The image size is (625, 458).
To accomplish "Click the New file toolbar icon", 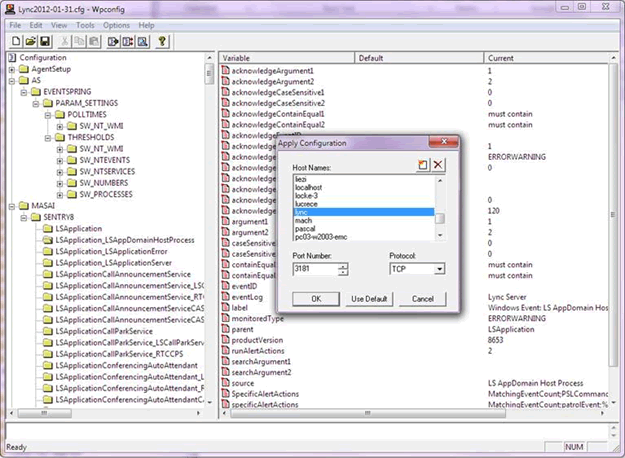I will (x=17, y=41).
